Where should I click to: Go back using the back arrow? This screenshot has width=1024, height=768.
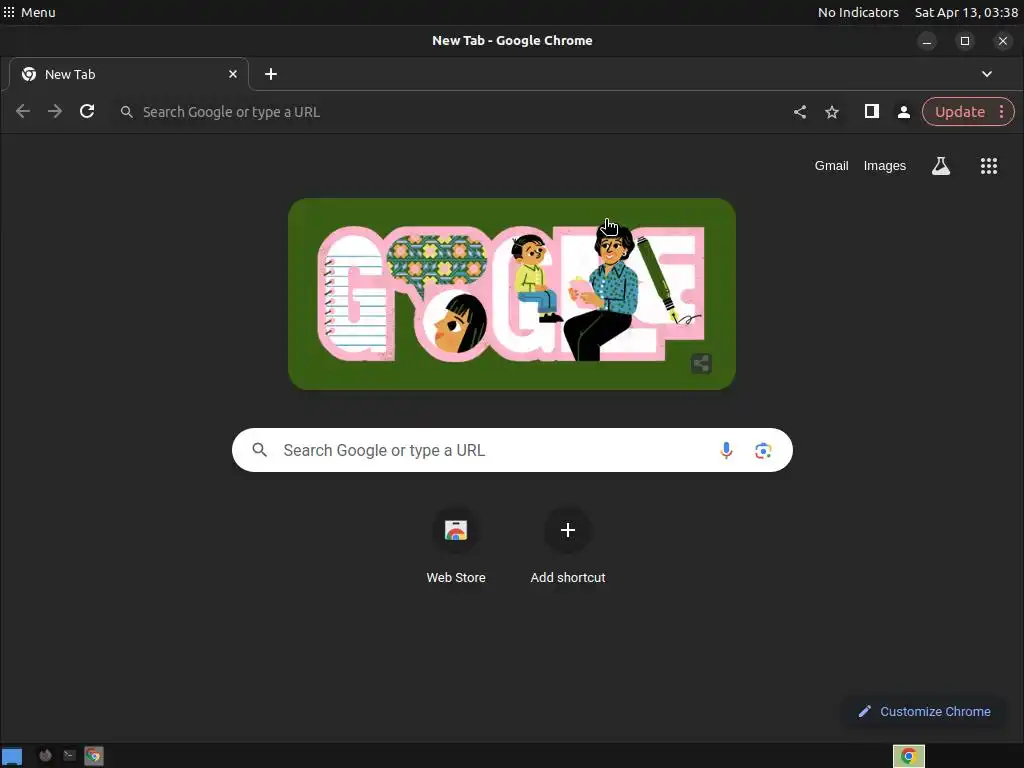pos(23,112)
